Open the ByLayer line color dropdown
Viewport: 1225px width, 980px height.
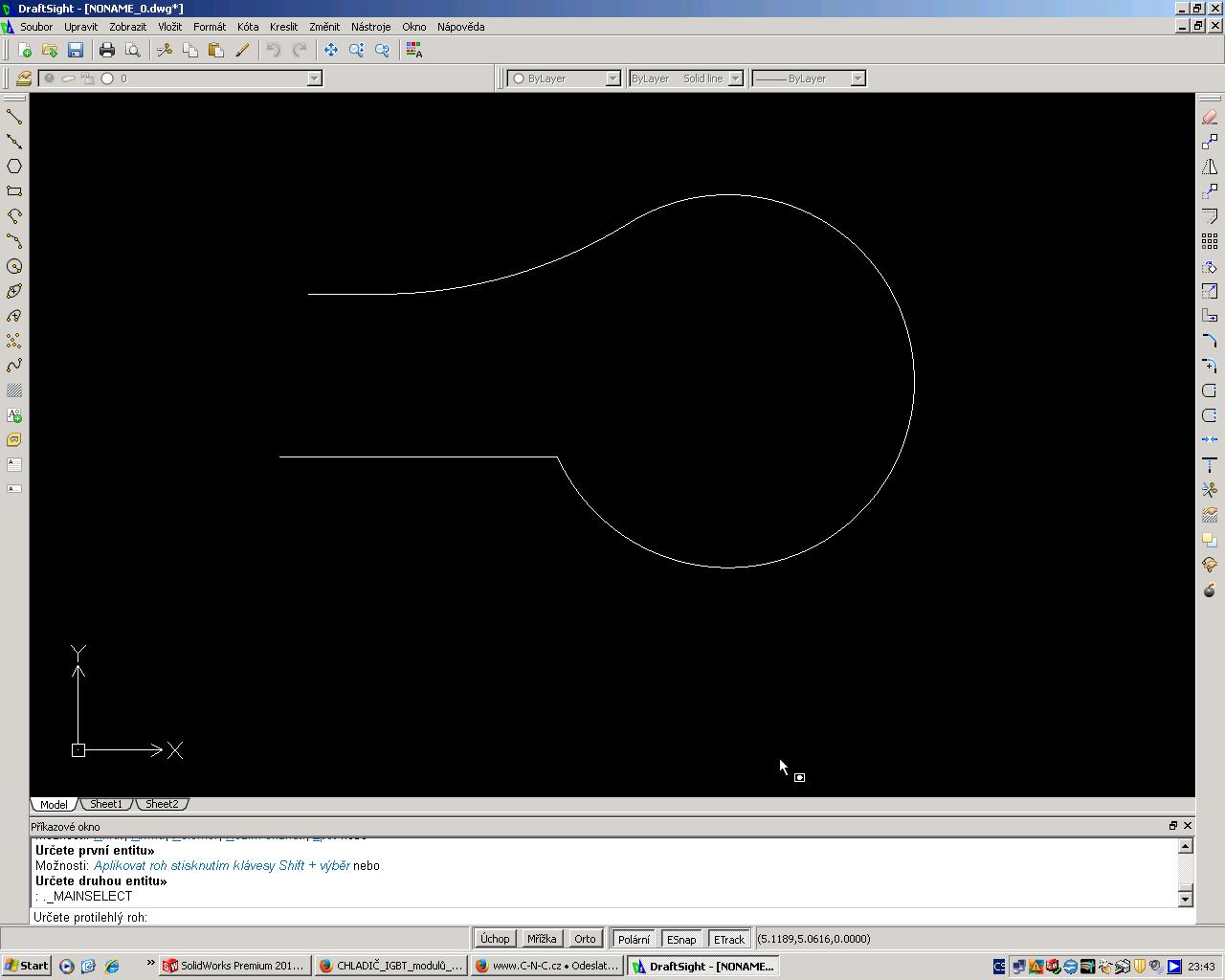tap(612, 78)
